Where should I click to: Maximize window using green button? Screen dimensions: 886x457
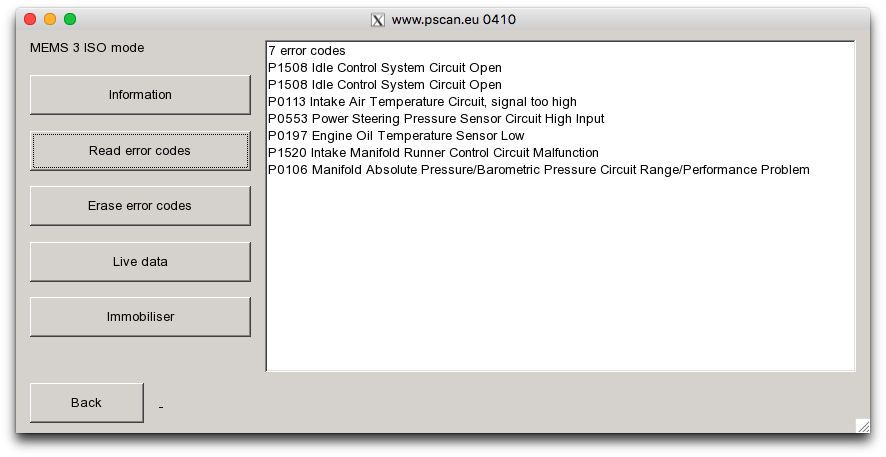(x=70, y=19)
